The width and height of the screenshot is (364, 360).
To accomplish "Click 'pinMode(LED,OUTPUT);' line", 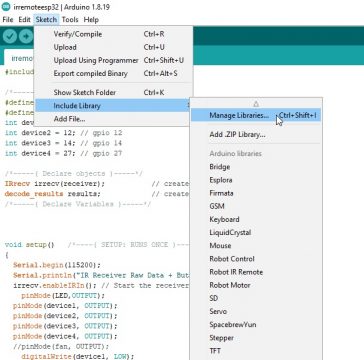I will tap(63, 296).
